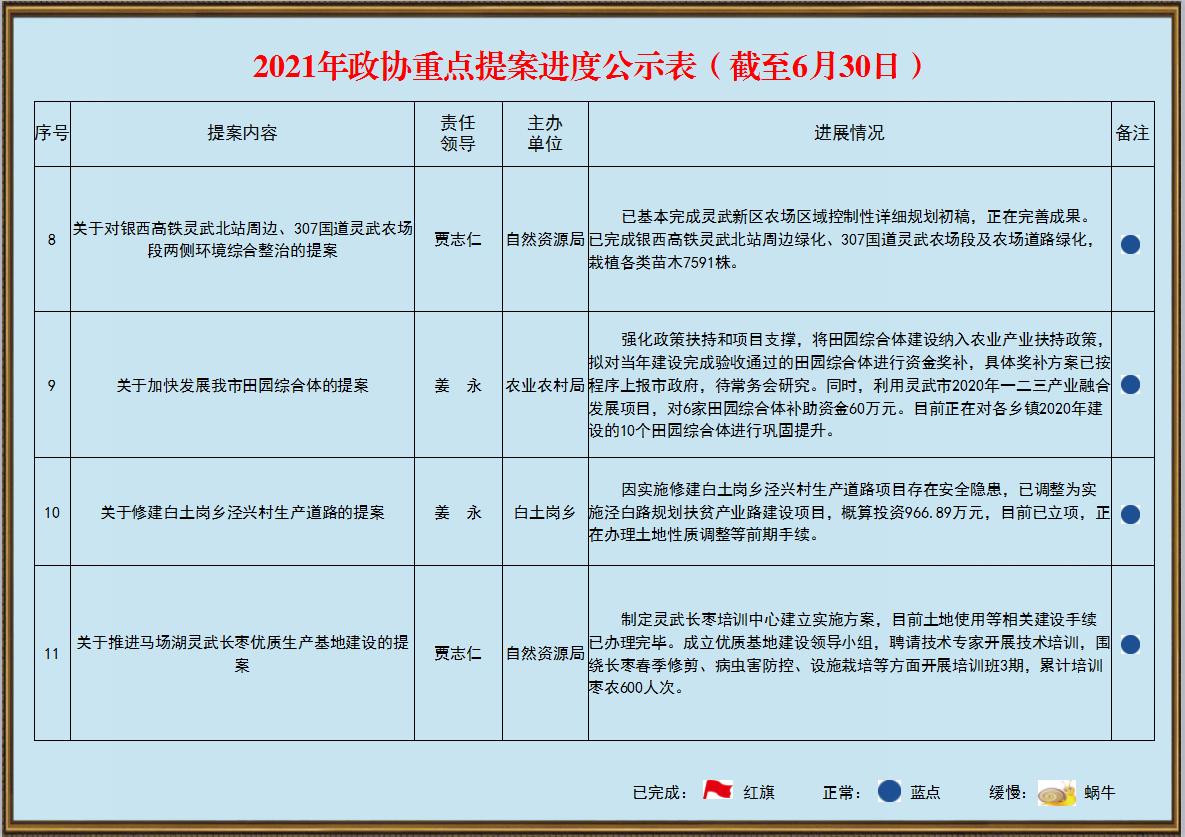Click the 已完成 legend label

659,792
